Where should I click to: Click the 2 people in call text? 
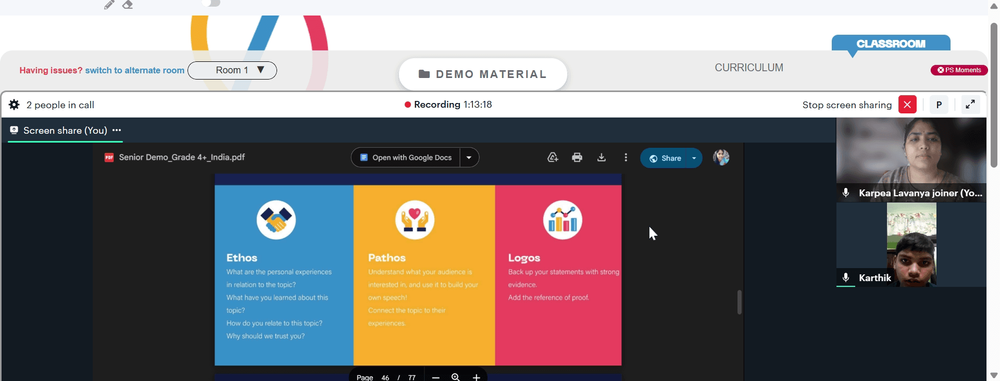(61, 105)
